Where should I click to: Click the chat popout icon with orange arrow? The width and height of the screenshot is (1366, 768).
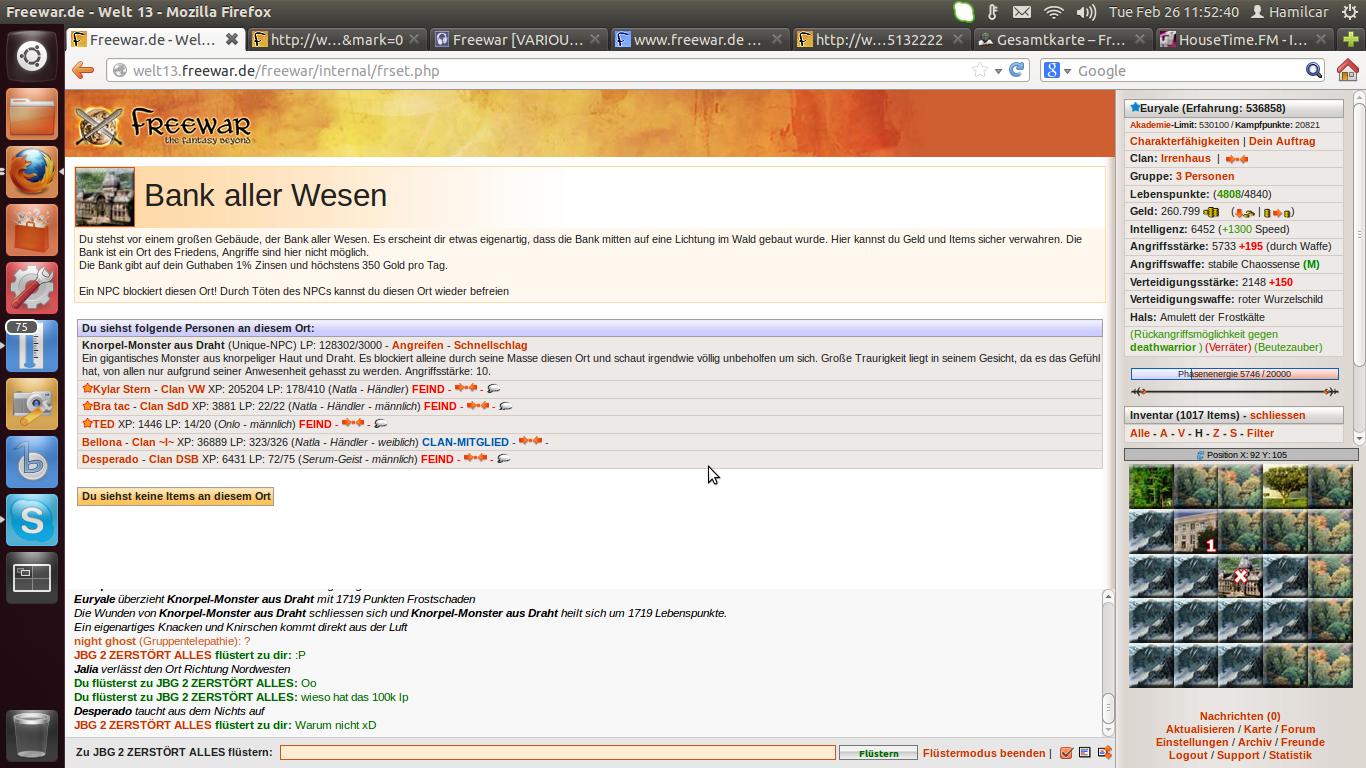[1104, 753]
